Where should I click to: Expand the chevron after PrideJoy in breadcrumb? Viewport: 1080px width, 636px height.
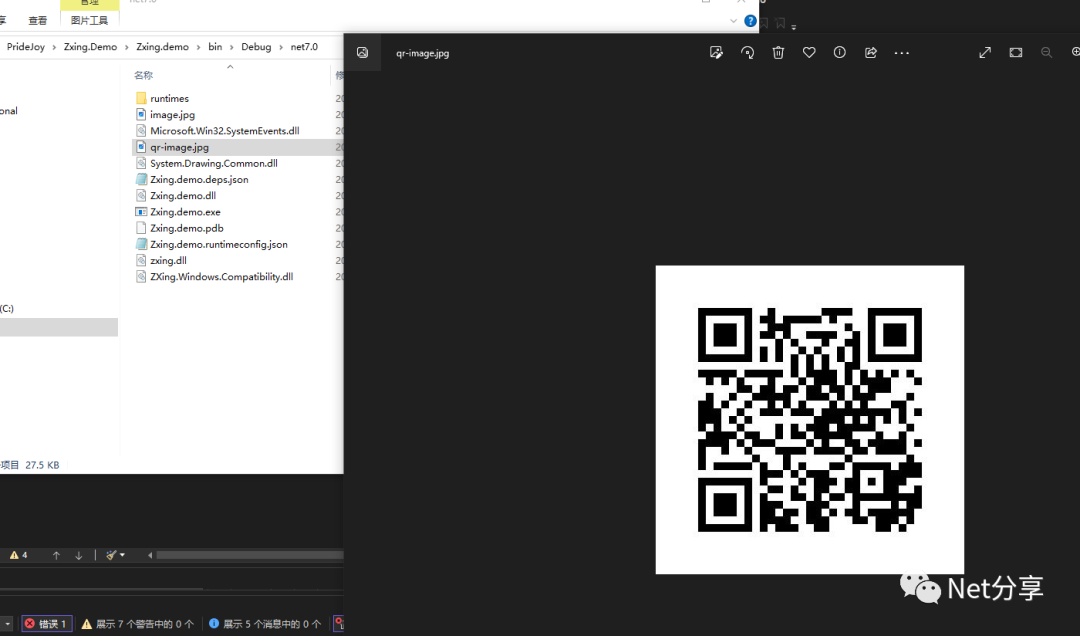[54, 47]
